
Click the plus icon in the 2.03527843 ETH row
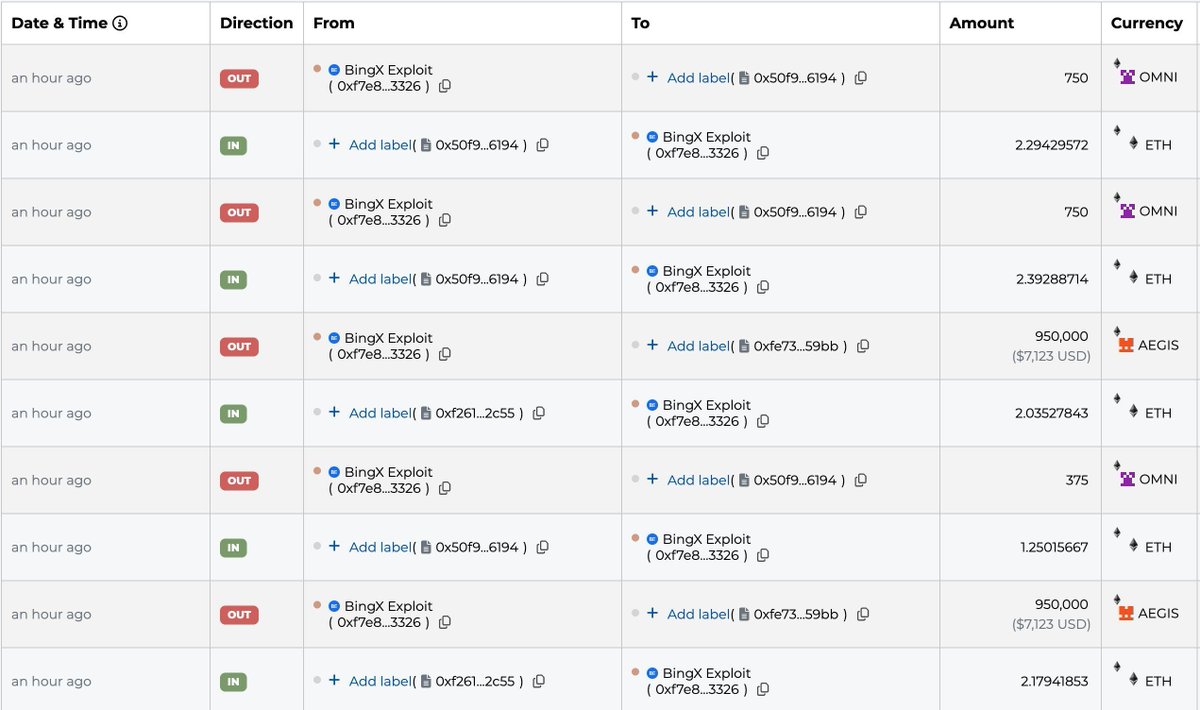(x=334, y=412)
